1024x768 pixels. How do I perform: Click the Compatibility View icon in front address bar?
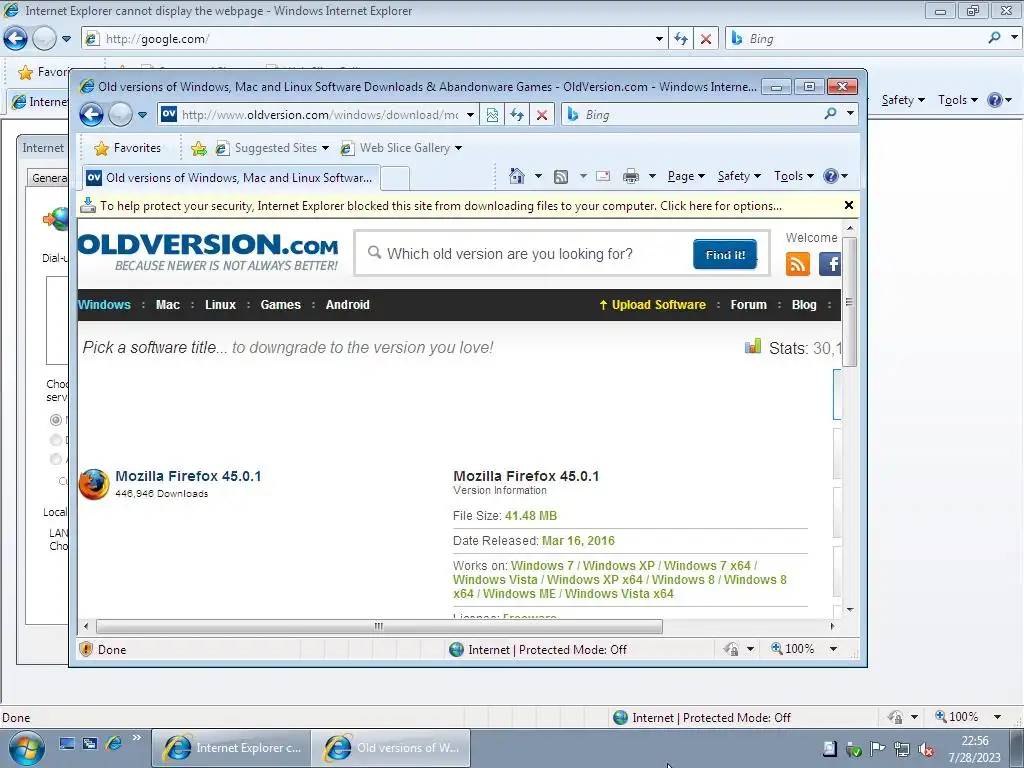coord(492,115)
